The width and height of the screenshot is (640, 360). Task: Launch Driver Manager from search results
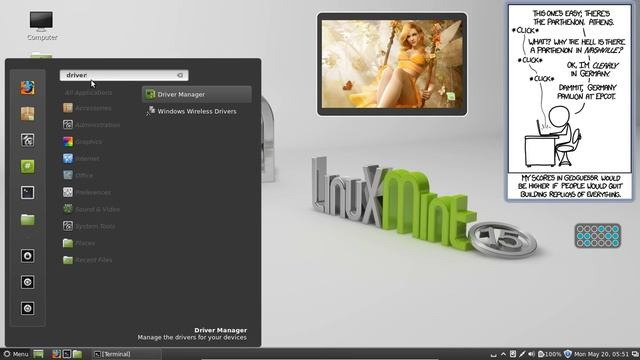click(197, 94)
